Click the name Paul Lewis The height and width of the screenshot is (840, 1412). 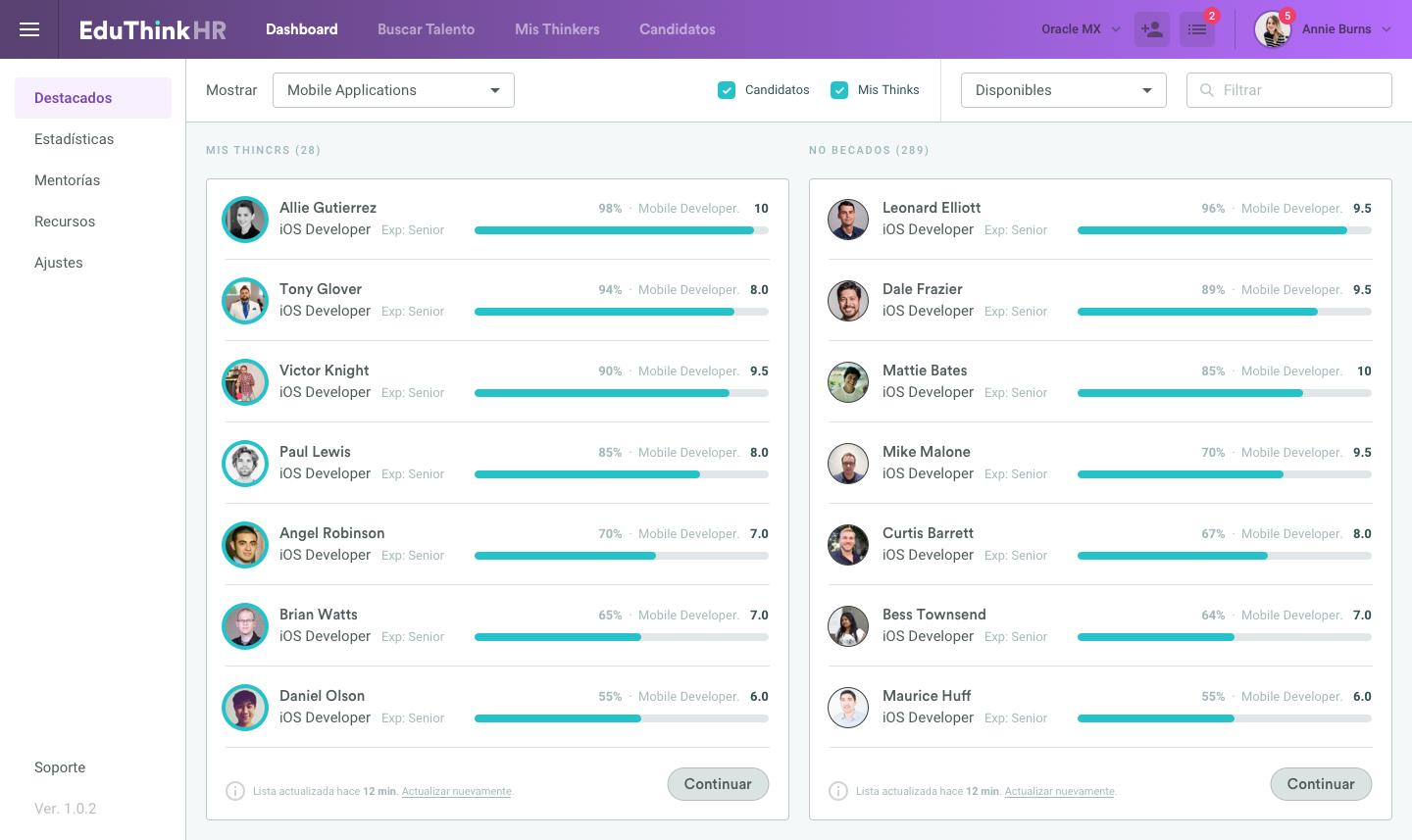tap(315, 452)
